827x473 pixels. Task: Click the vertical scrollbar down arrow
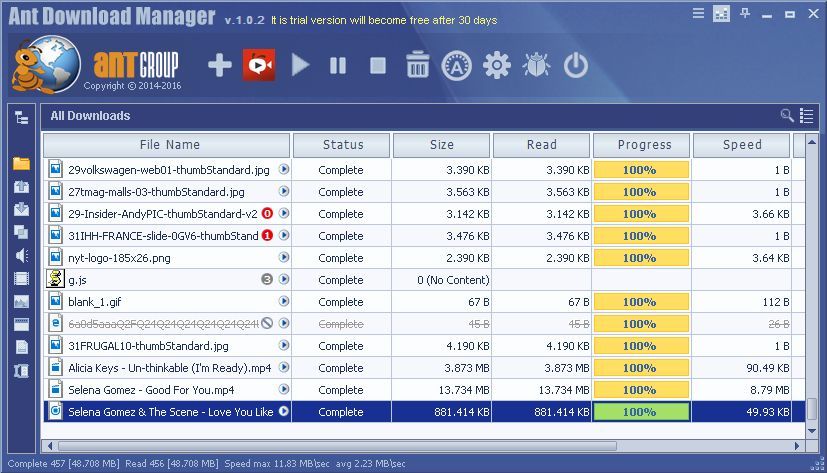coord(812,431)
